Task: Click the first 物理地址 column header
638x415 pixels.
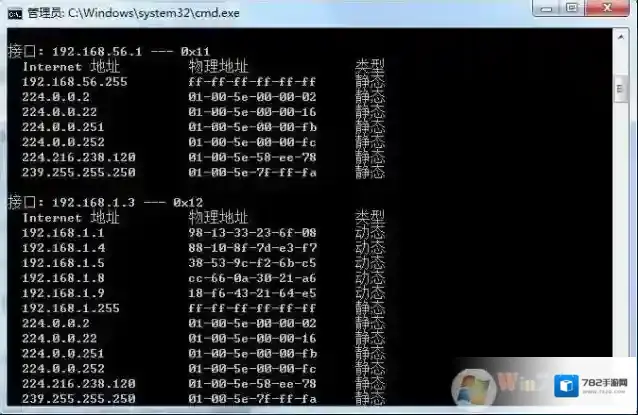Action: (x=217, y=66)
